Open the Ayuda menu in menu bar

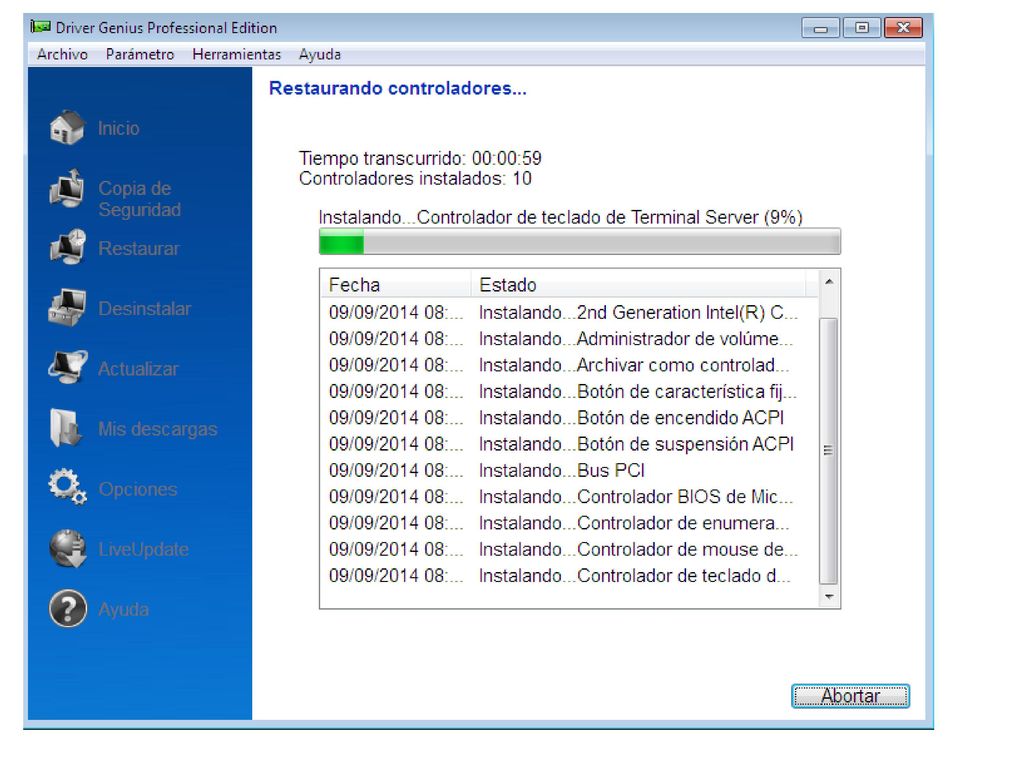tap(319, 54)
